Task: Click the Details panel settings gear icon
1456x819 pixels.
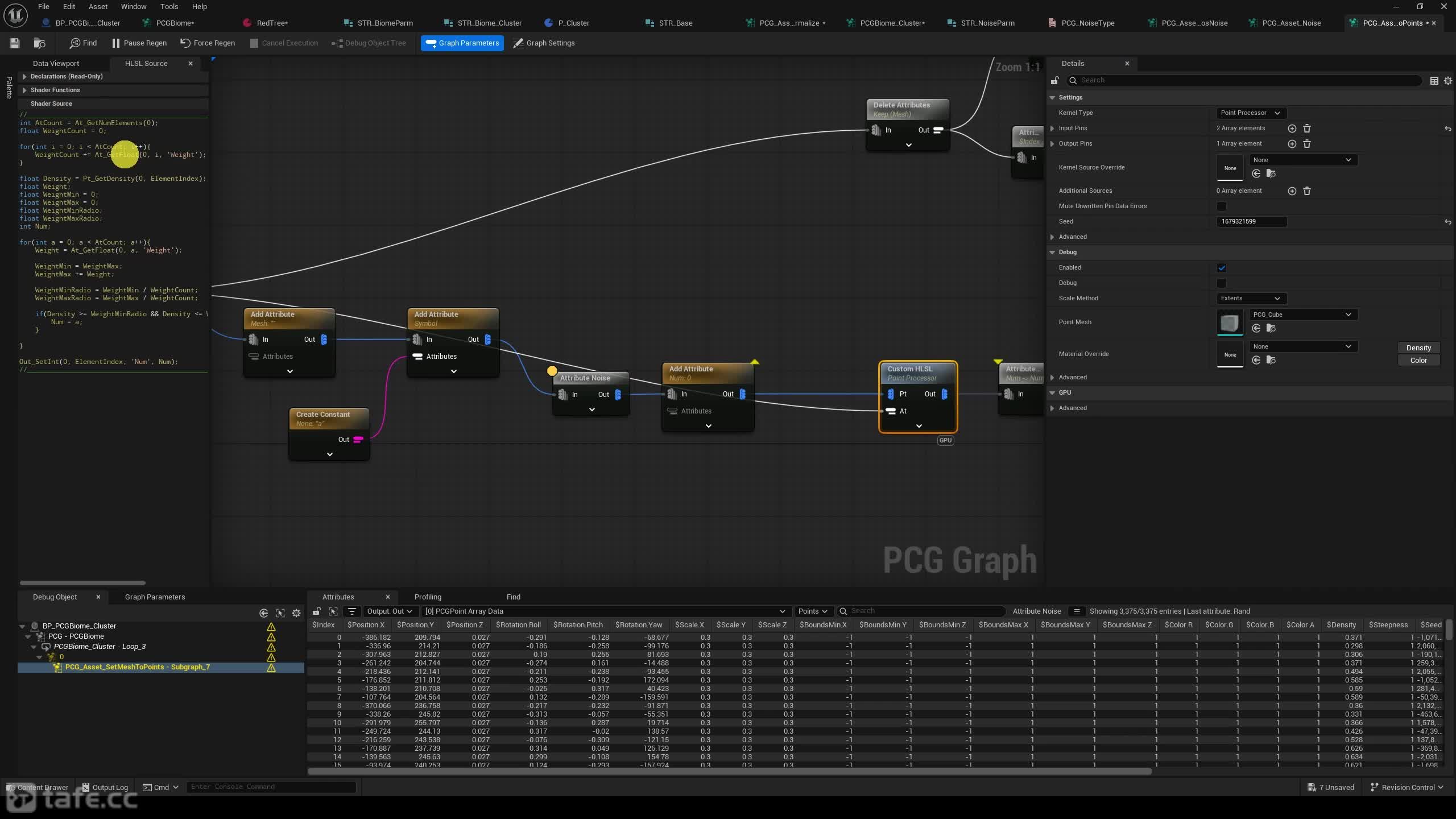Action: (x=1448, y=81)
